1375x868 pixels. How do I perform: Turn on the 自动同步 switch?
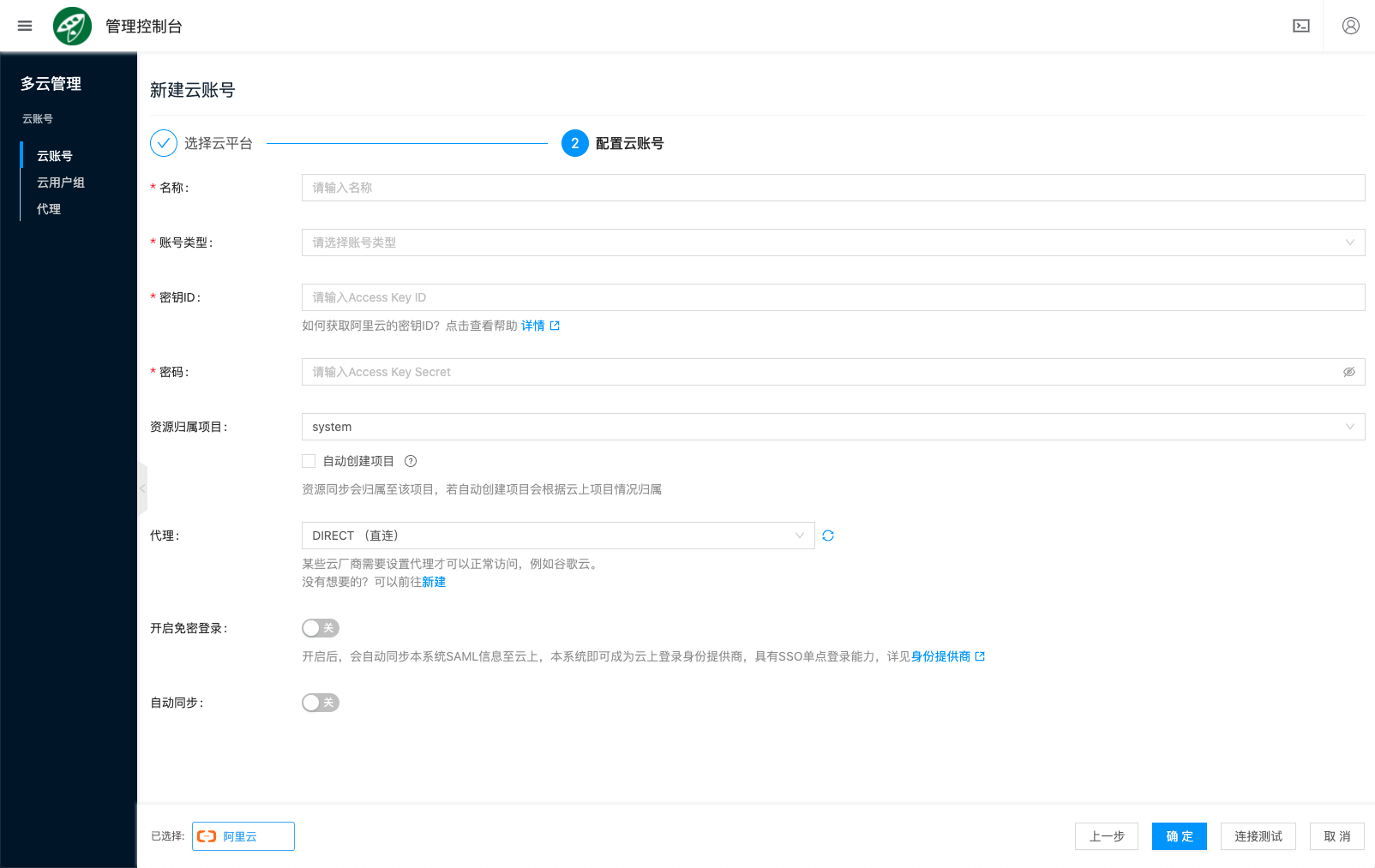click(x=321, y=703)
